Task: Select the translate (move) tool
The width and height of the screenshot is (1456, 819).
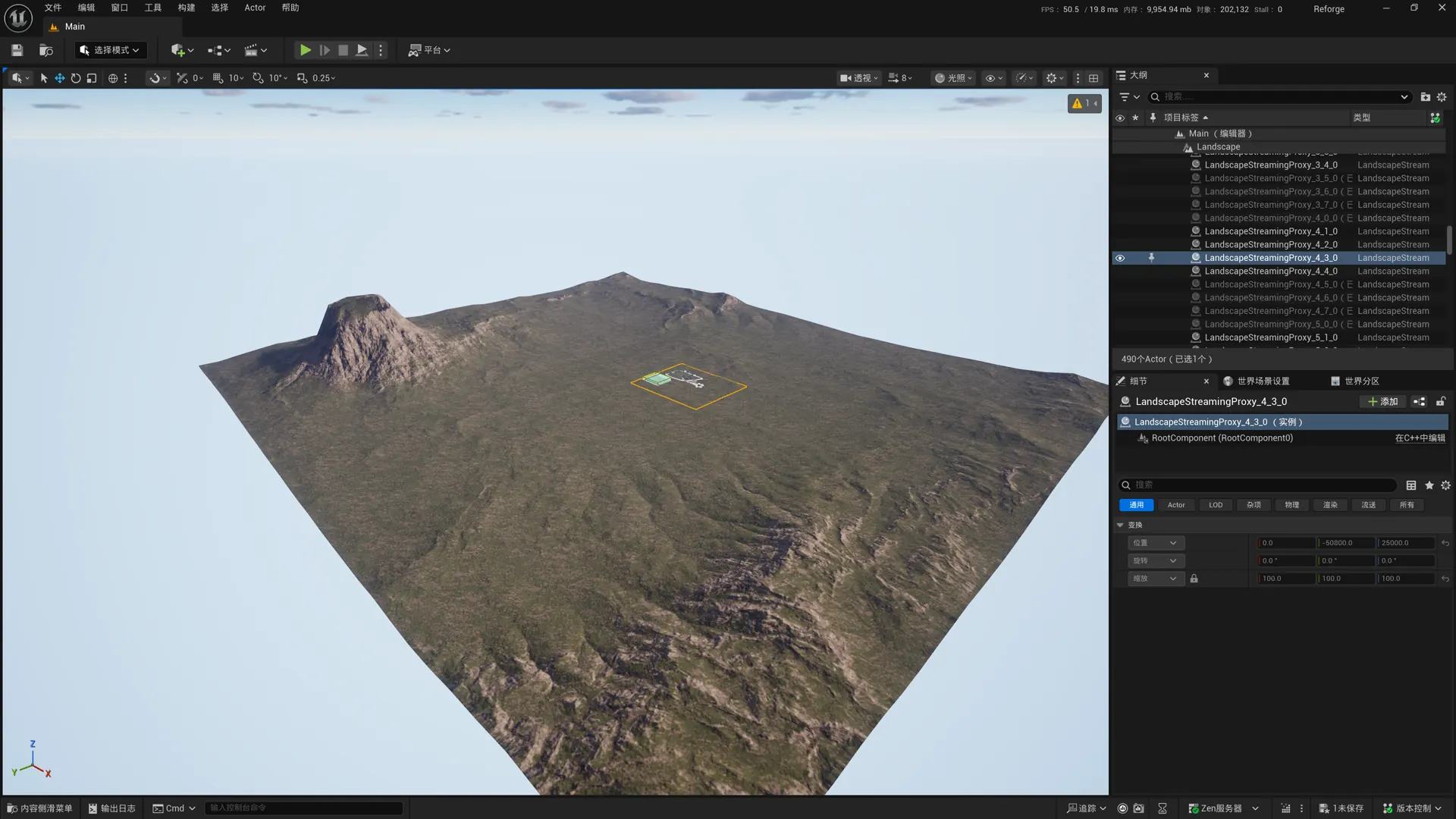Action: click(59, 78)
